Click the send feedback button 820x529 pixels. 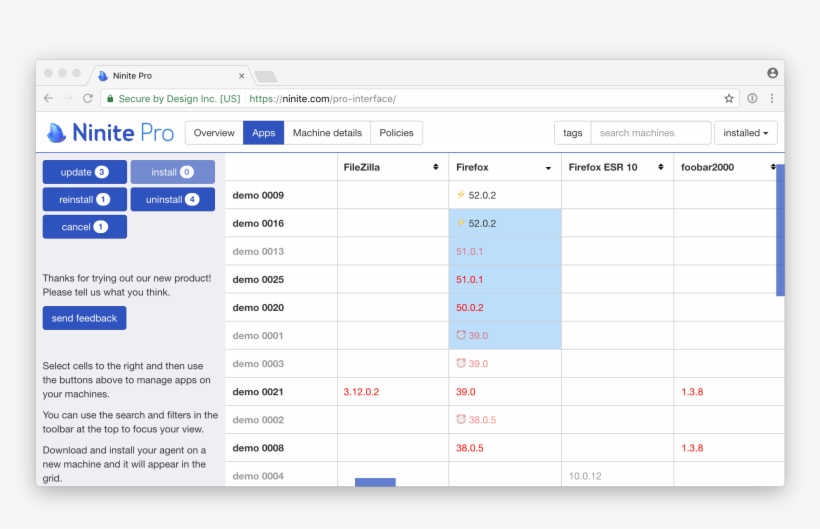(x=84, y=318)
